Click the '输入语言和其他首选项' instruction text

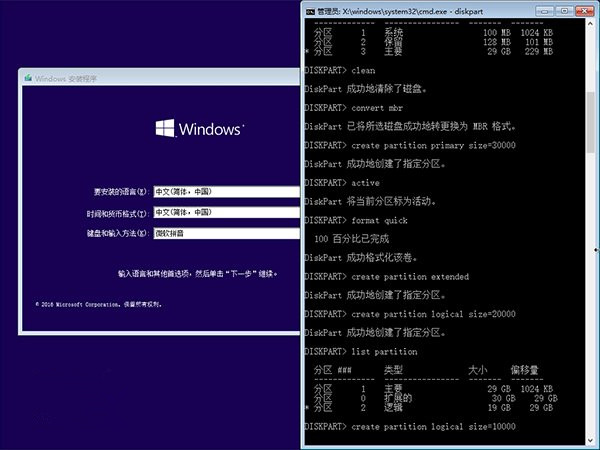point(198,274)
